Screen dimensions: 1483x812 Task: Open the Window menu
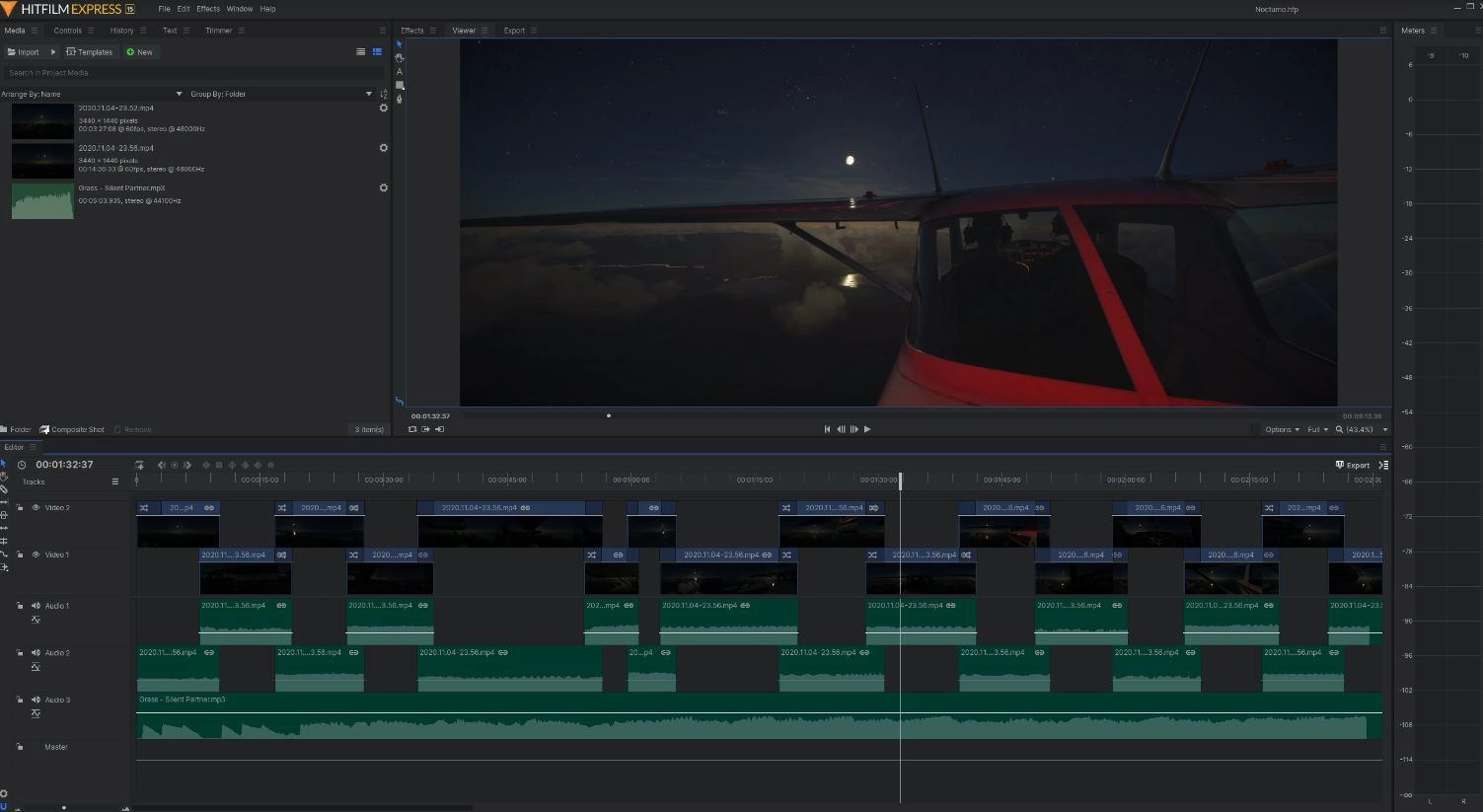pos(240,9)
